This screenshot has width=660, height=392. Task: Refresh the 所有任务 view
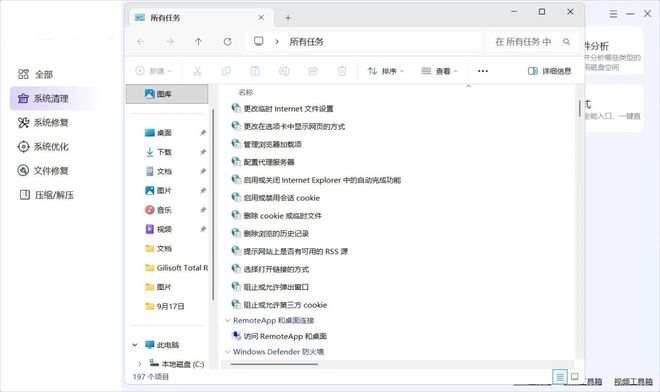point(227,42)
